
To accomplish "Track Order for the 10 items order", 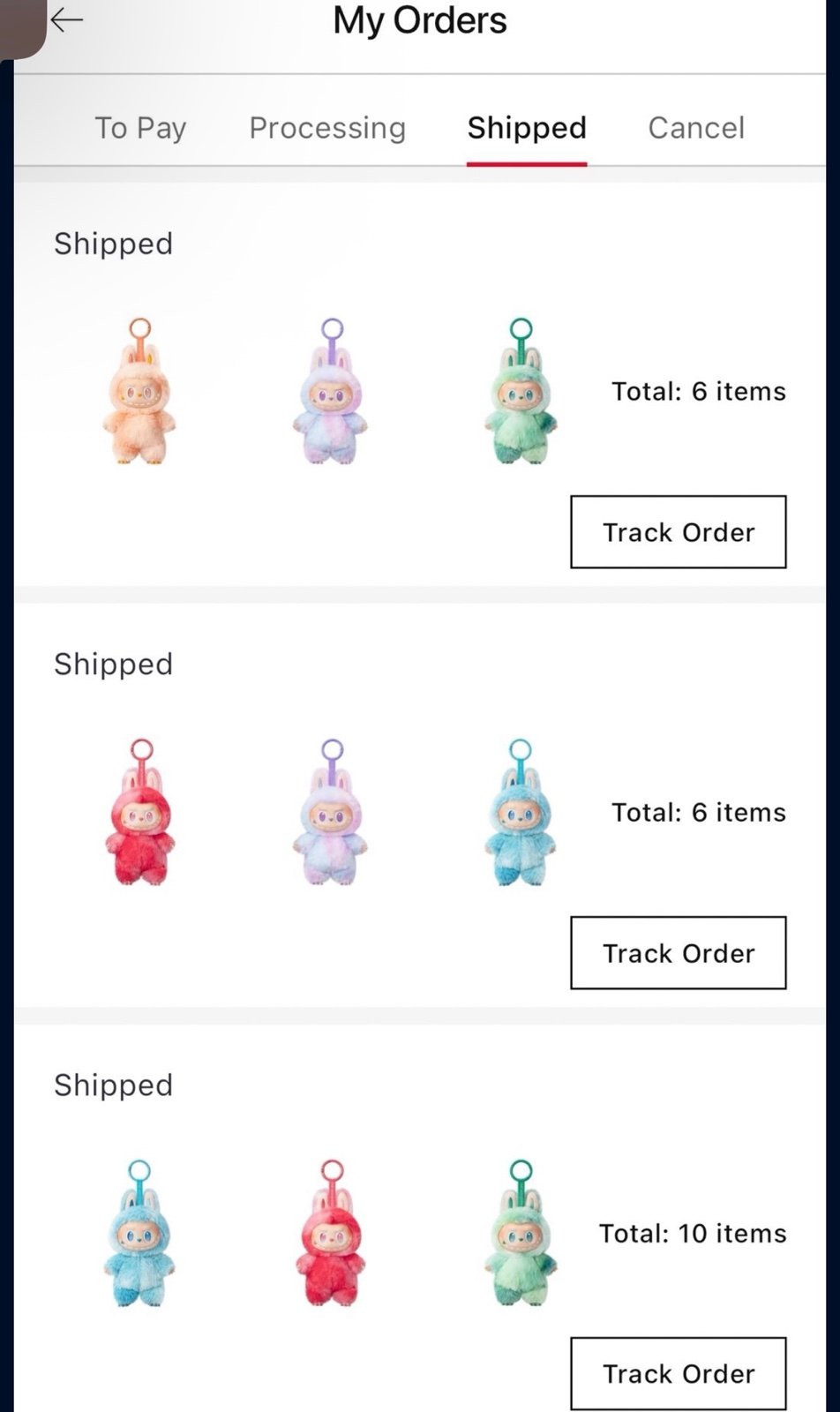I will point(679,1374).
